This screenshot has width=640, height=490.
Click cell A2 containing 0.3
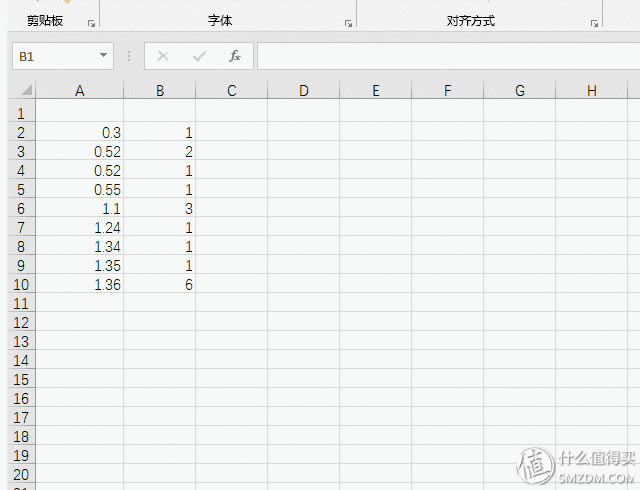coord(80,132)
